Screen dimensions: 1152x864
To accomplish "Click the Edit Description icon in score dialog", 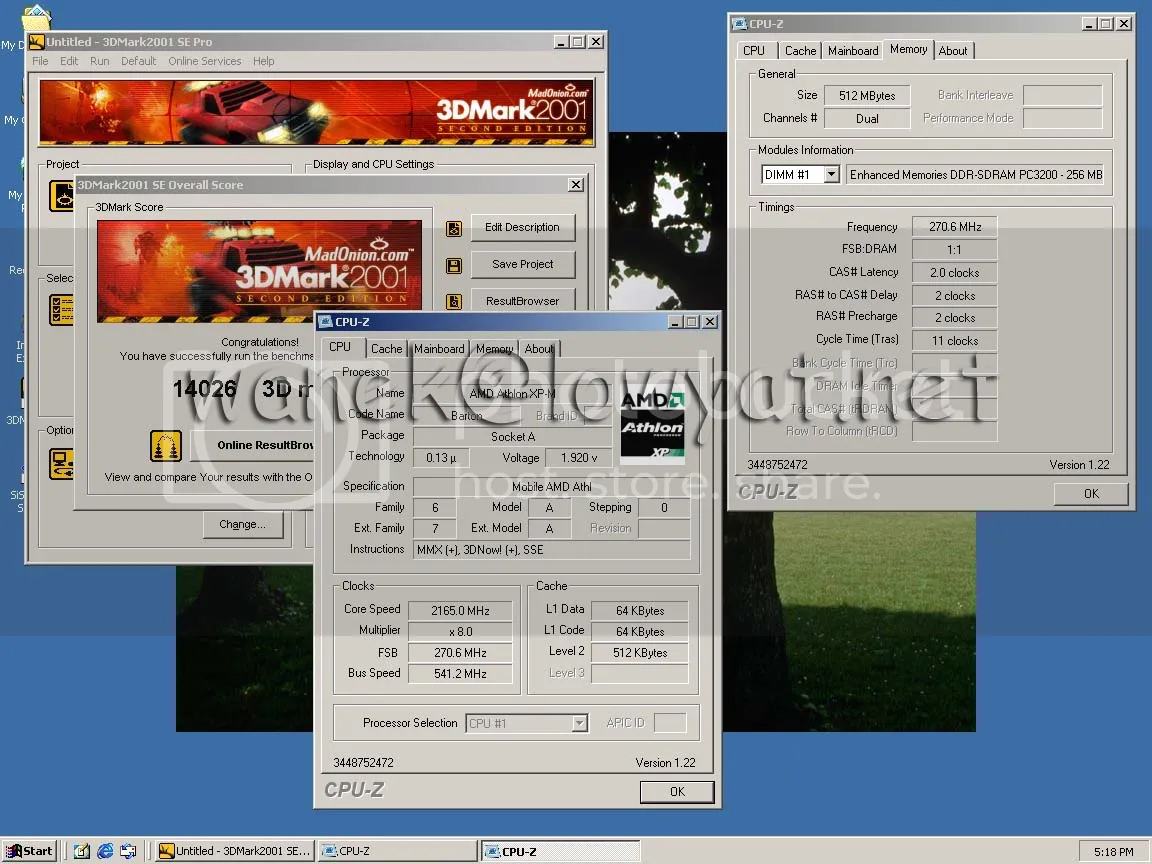I will 454,228.
